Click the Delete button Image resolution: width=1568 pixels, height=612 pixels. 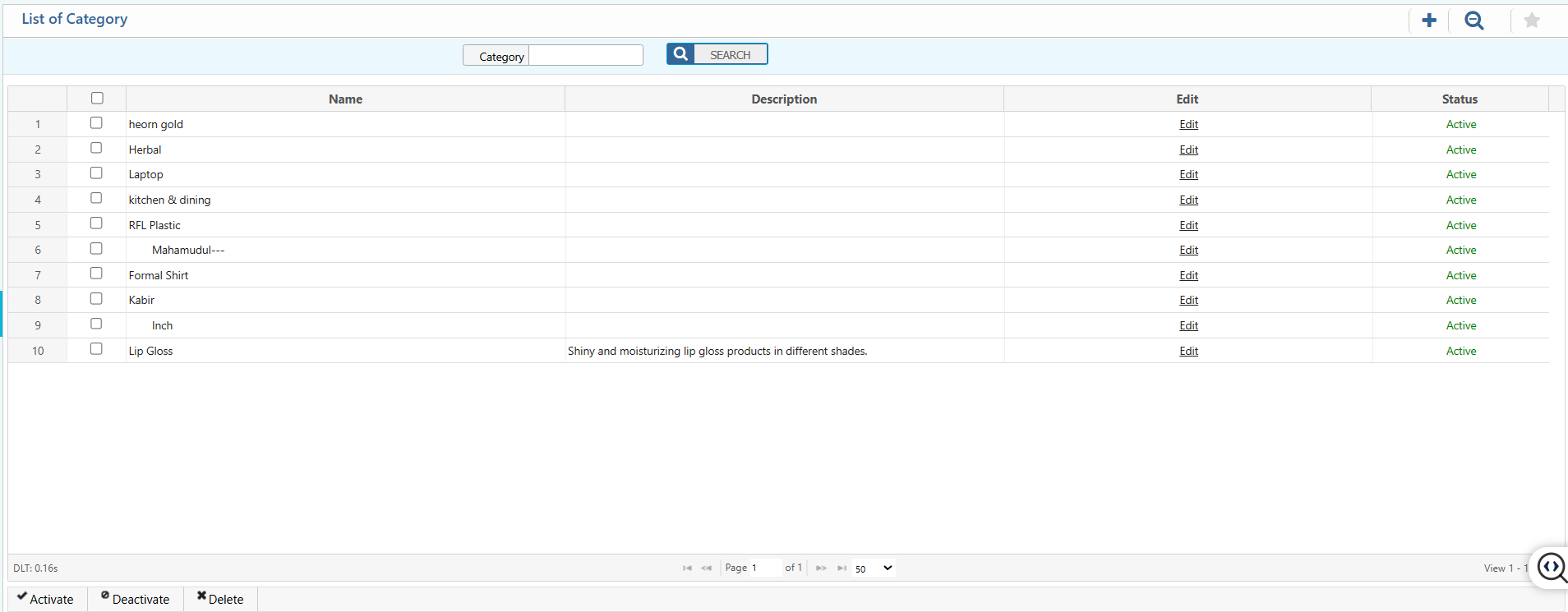(220, 599)
